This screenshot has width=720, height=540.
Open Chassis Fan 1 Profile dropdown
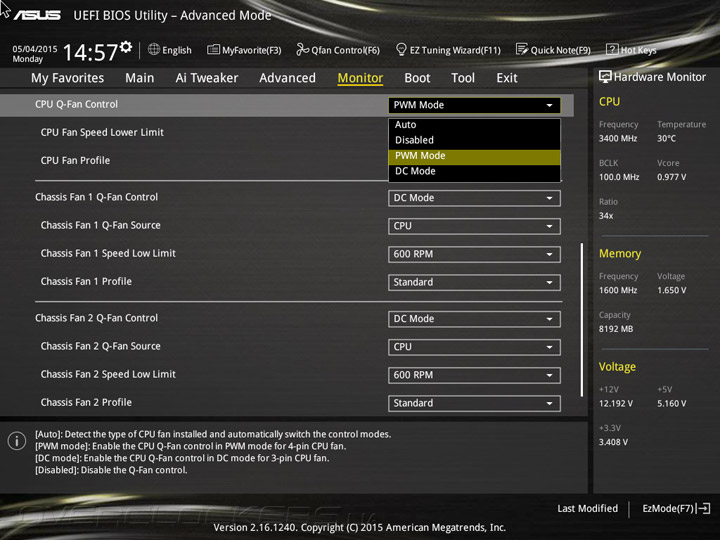tap(474, 282)
